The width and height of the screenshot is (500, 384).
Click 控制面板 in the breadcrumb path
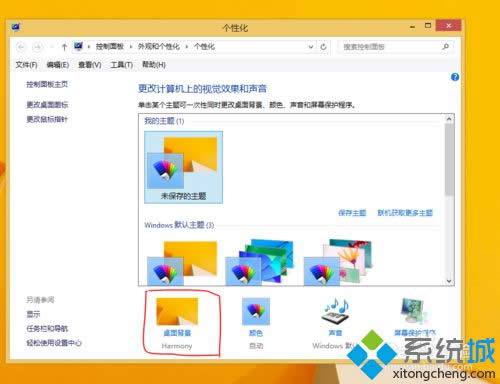[x=110, y=47]
